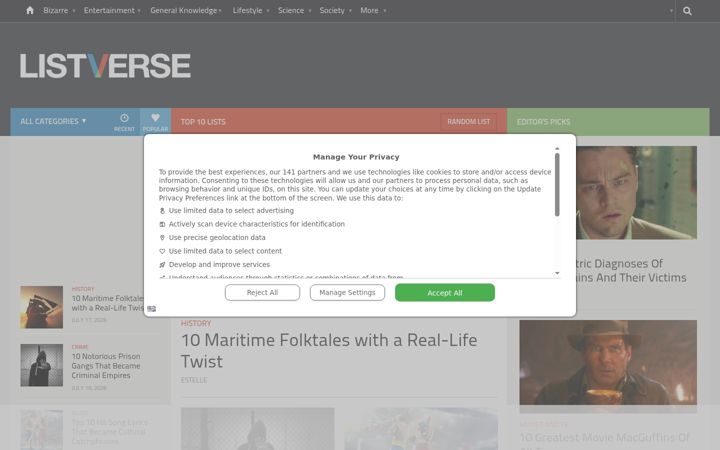This screenshot has height=450, width=720.
Task: Expand the Society menu
Action: (336, 10)
